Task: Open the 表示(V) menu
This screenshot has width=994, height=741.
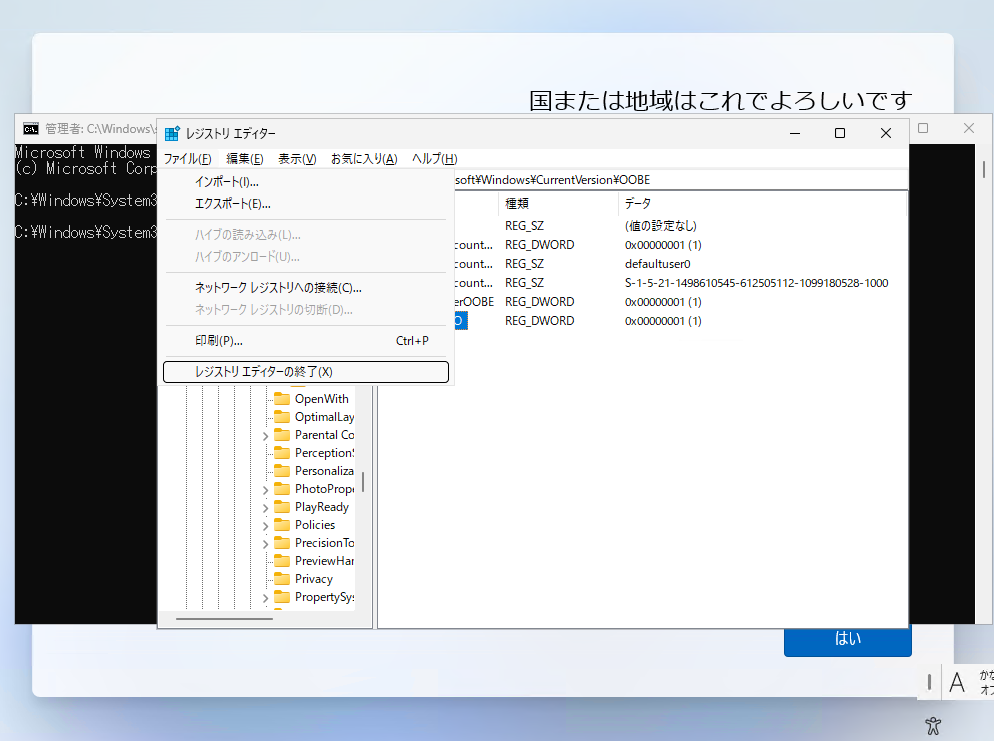Action: pos(297,158)
